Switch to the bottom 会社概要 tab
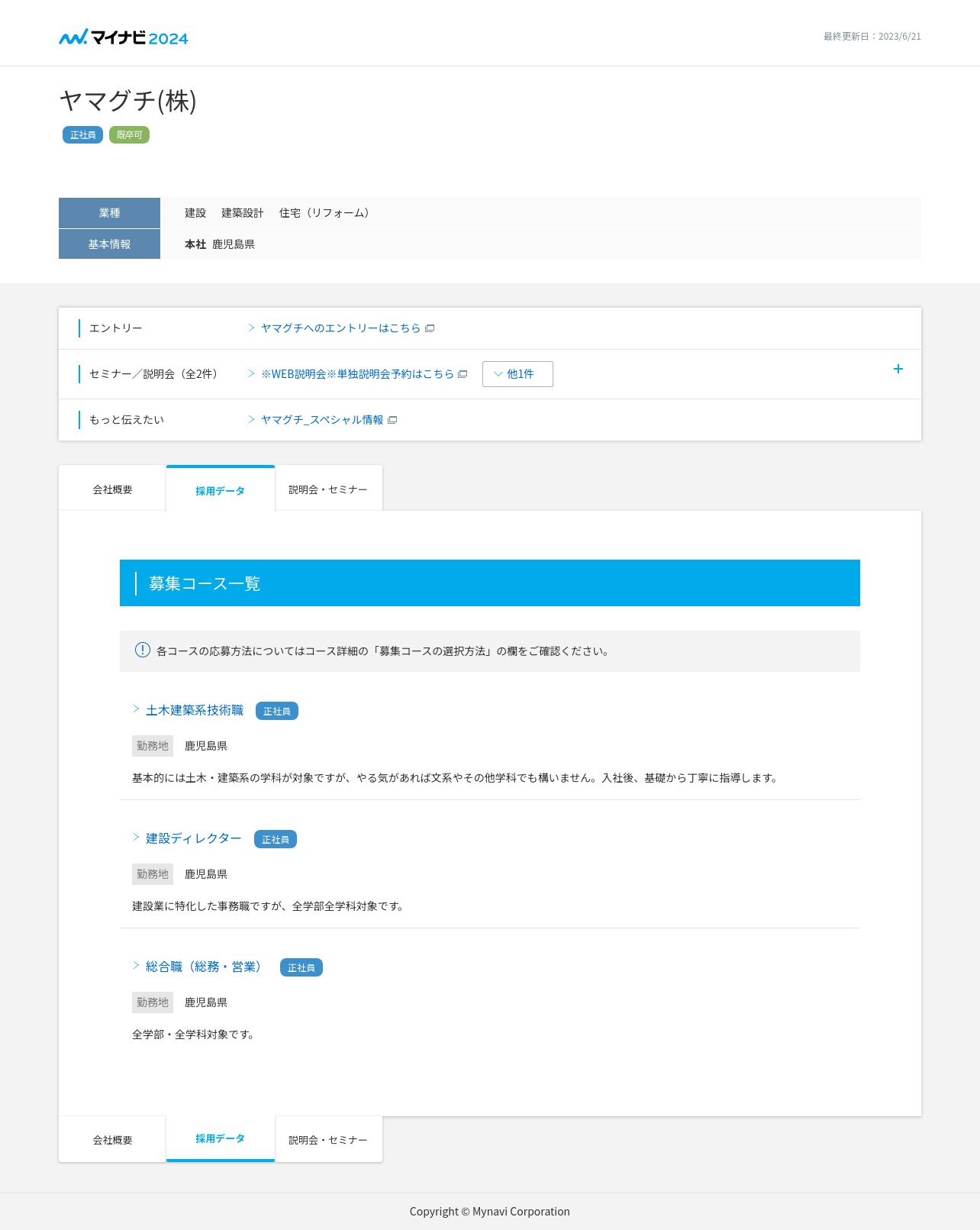The height and width of the screenshot is (1230, 980). [112, 1139]
